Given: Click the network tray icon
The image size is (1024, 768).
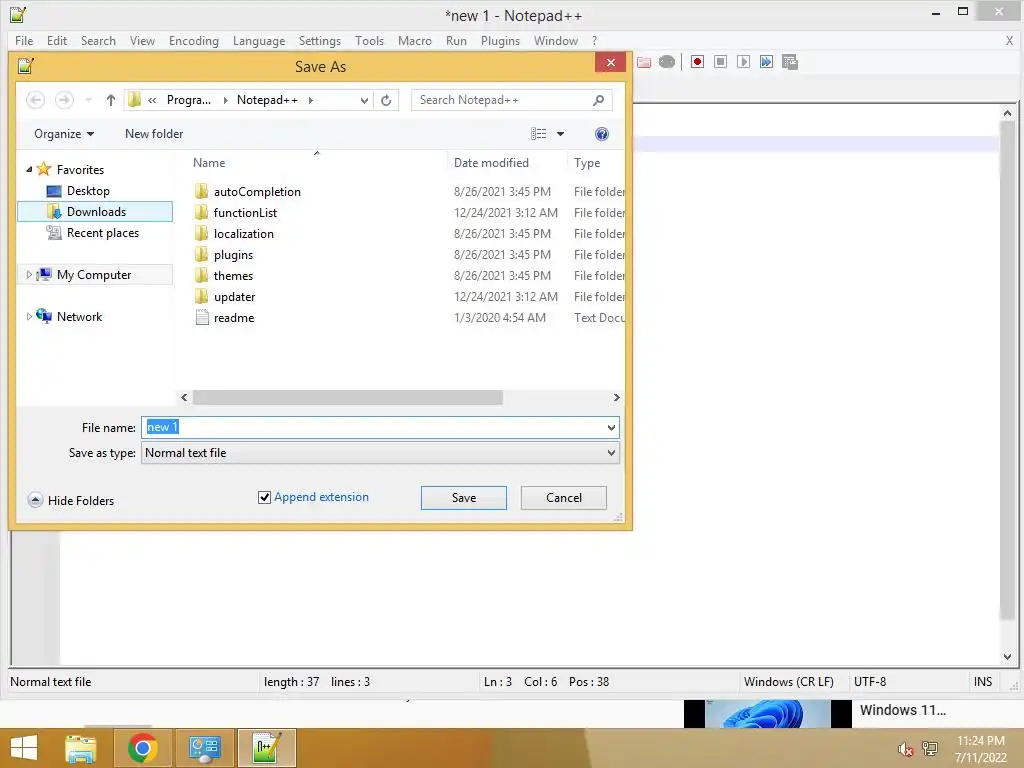Looking at the screenshot, I should pos(930,749).
